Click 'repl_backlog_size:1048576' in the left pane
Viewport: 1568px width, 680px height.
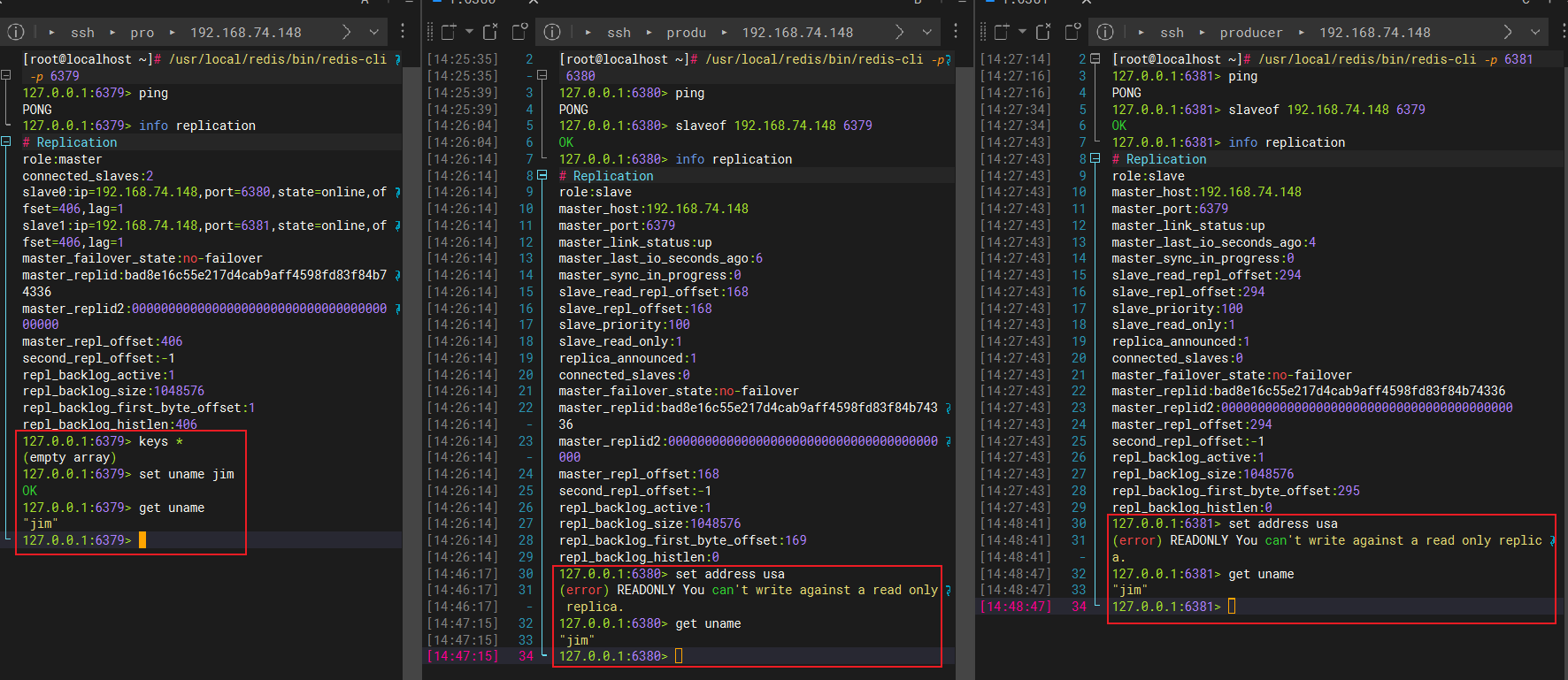coord(113,391)
